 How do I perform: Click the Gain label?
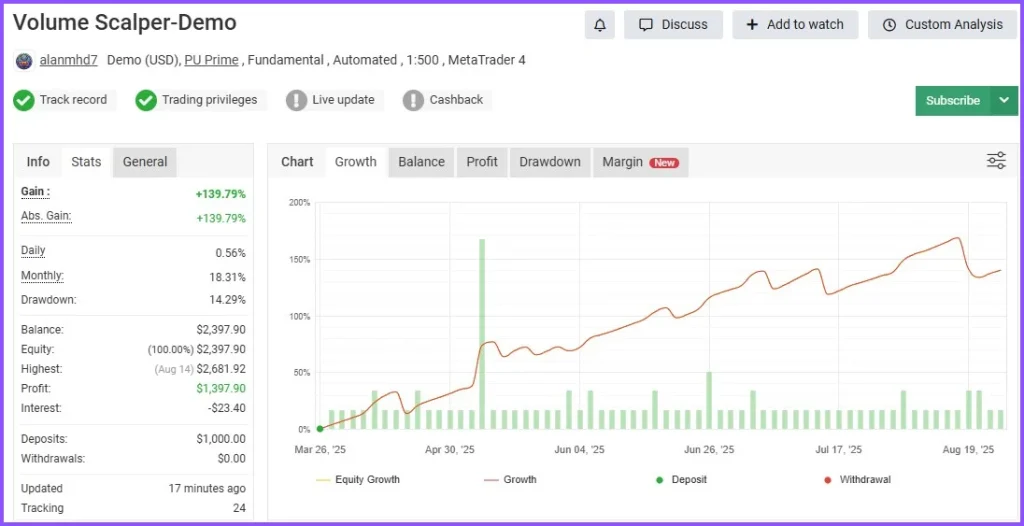(x=35, y=192)
